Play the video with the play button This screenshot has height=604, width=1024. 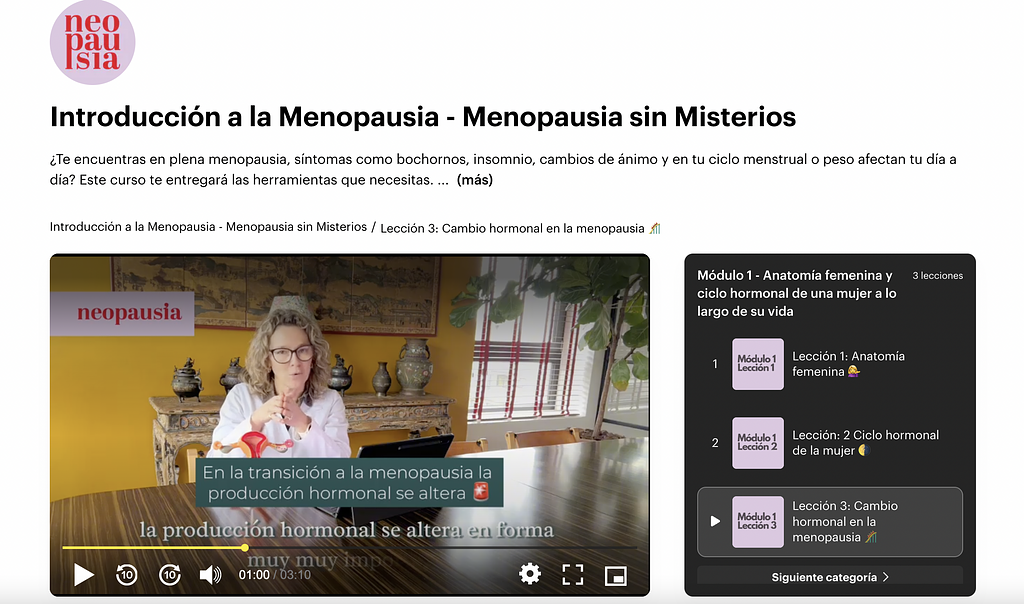tap(84, 575)
